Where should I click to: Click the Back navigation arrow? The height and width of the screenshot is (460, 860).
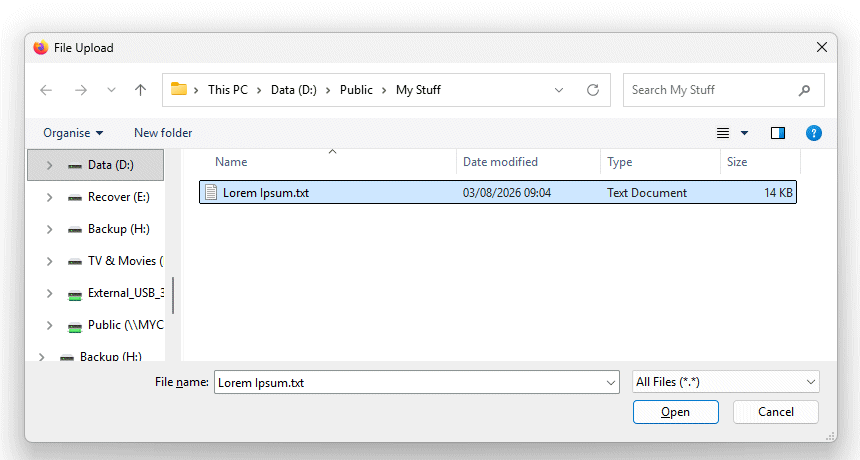coord(46,90)
